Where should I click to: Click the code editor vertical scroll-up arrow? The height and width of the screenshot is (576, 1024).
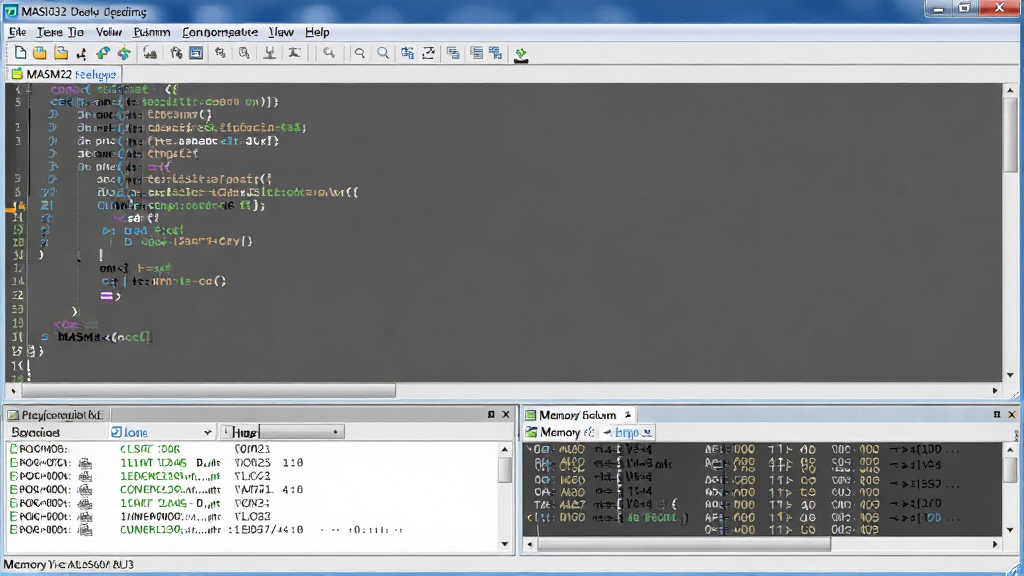click(1010, 90)
